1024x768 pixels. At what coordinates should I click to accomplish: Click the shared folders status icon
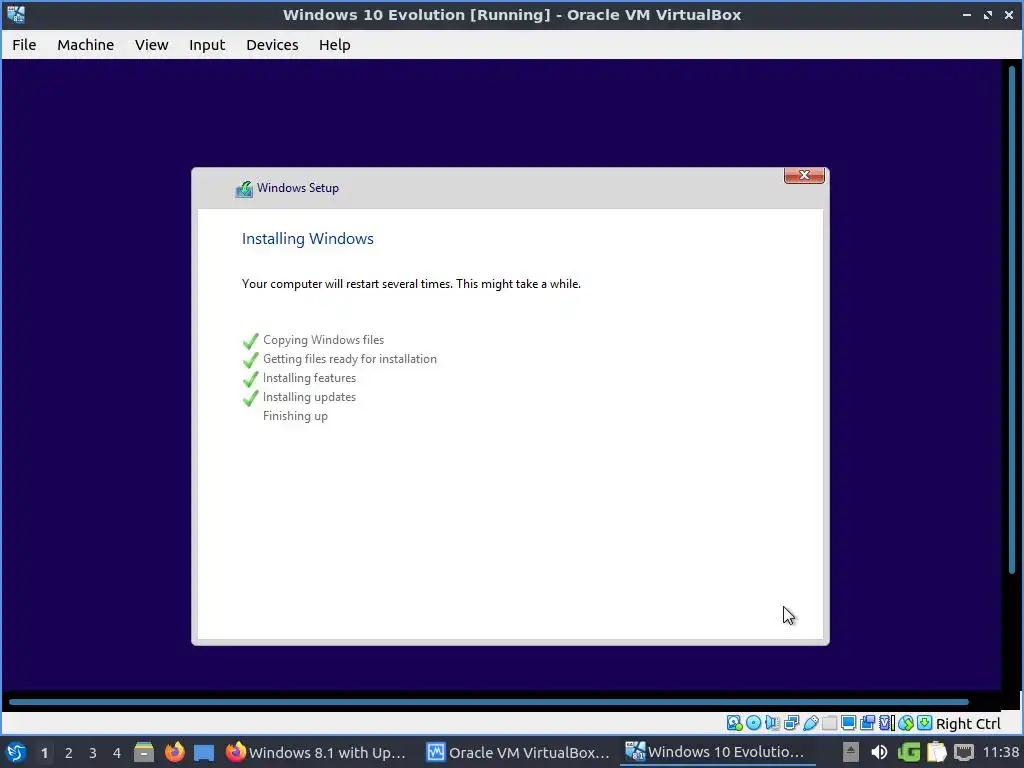click(x=829, y=723)
